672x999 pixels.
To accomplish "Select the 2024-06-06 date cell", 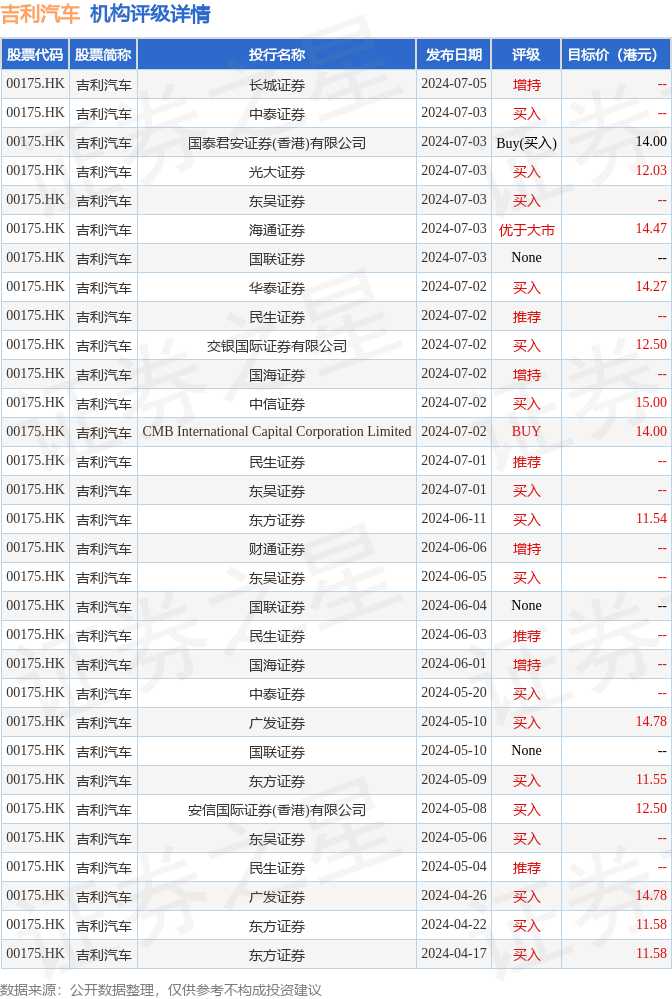I will (454, 548).
